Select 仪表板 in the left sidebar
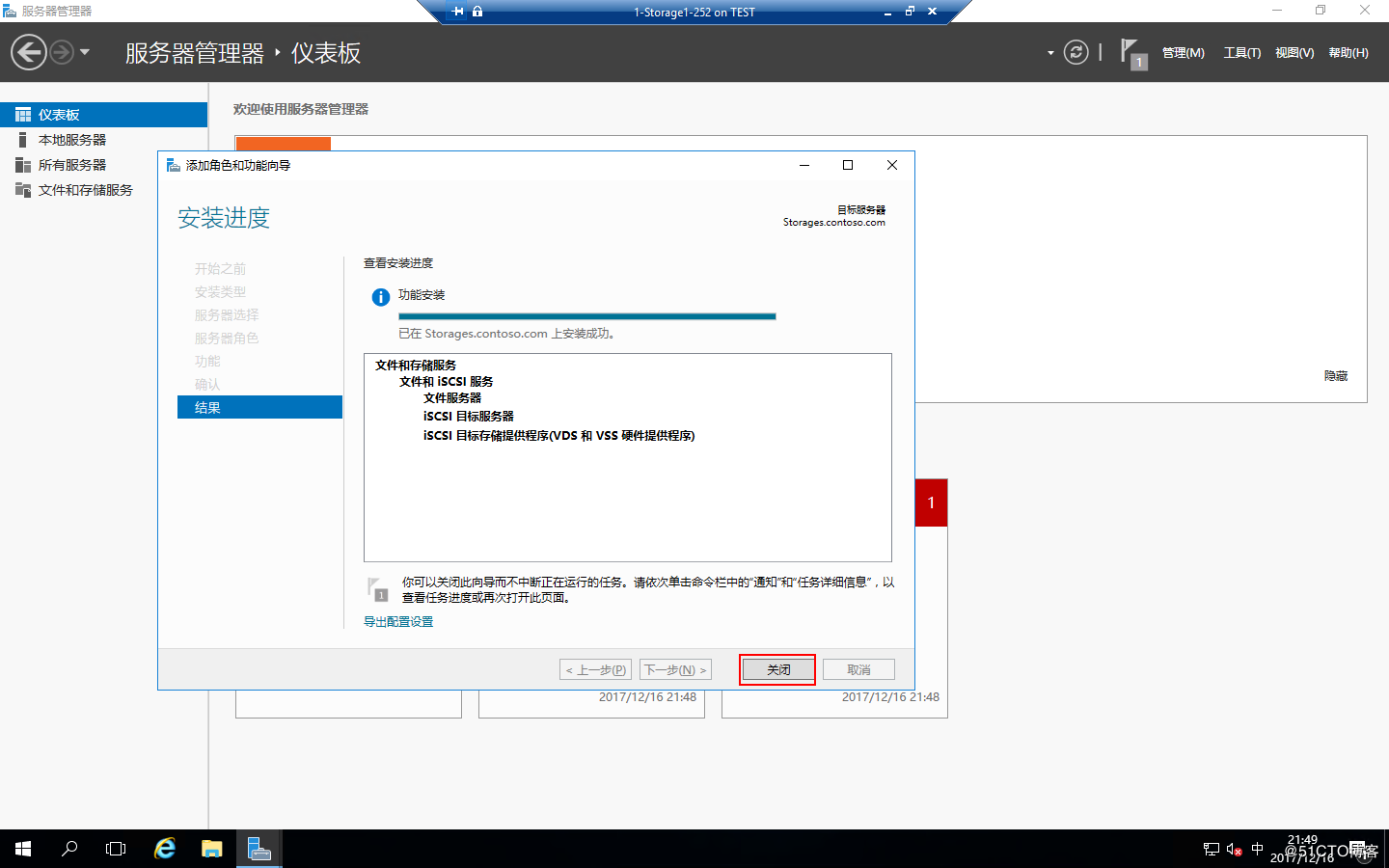Screen dimensions: 1389x868 [x=103, y=115]
